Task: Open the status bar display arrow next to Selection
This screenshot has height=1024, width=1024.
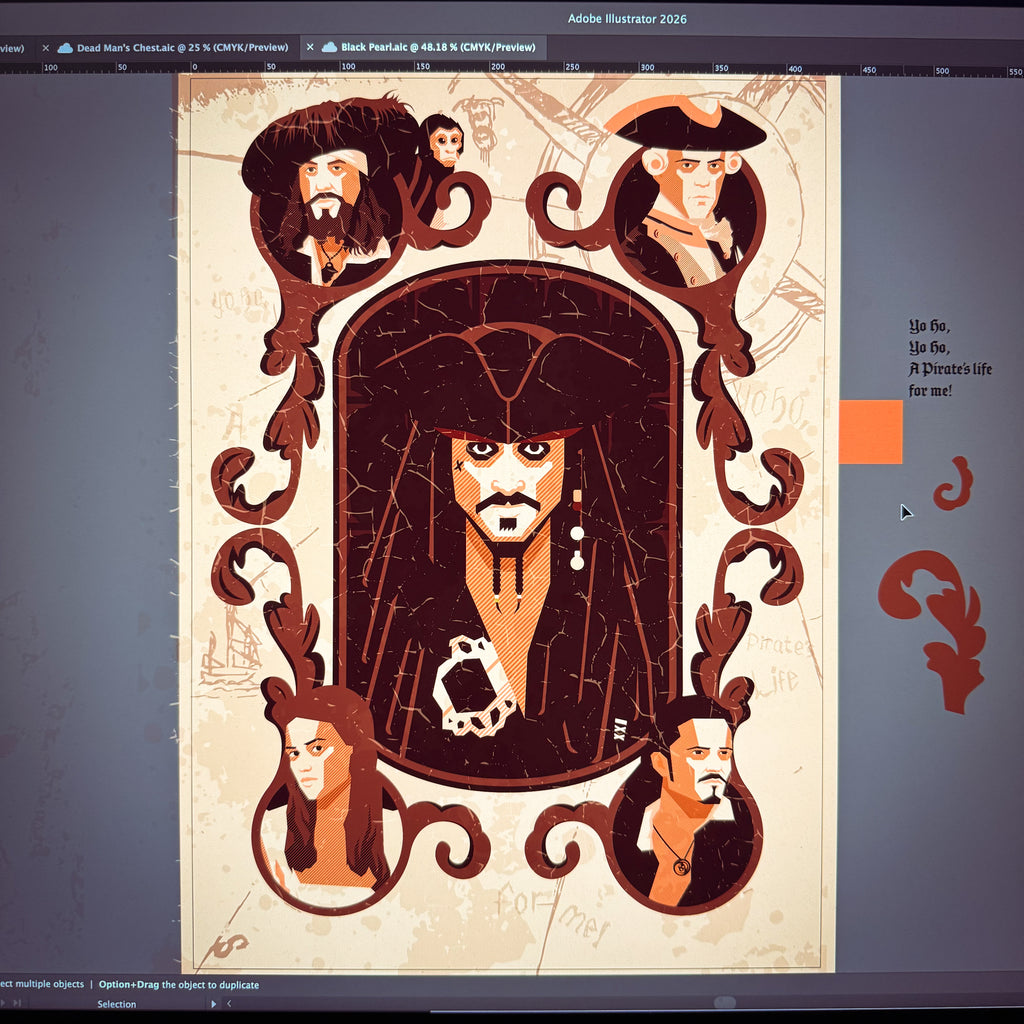Action: click(x=213, y=1004)
